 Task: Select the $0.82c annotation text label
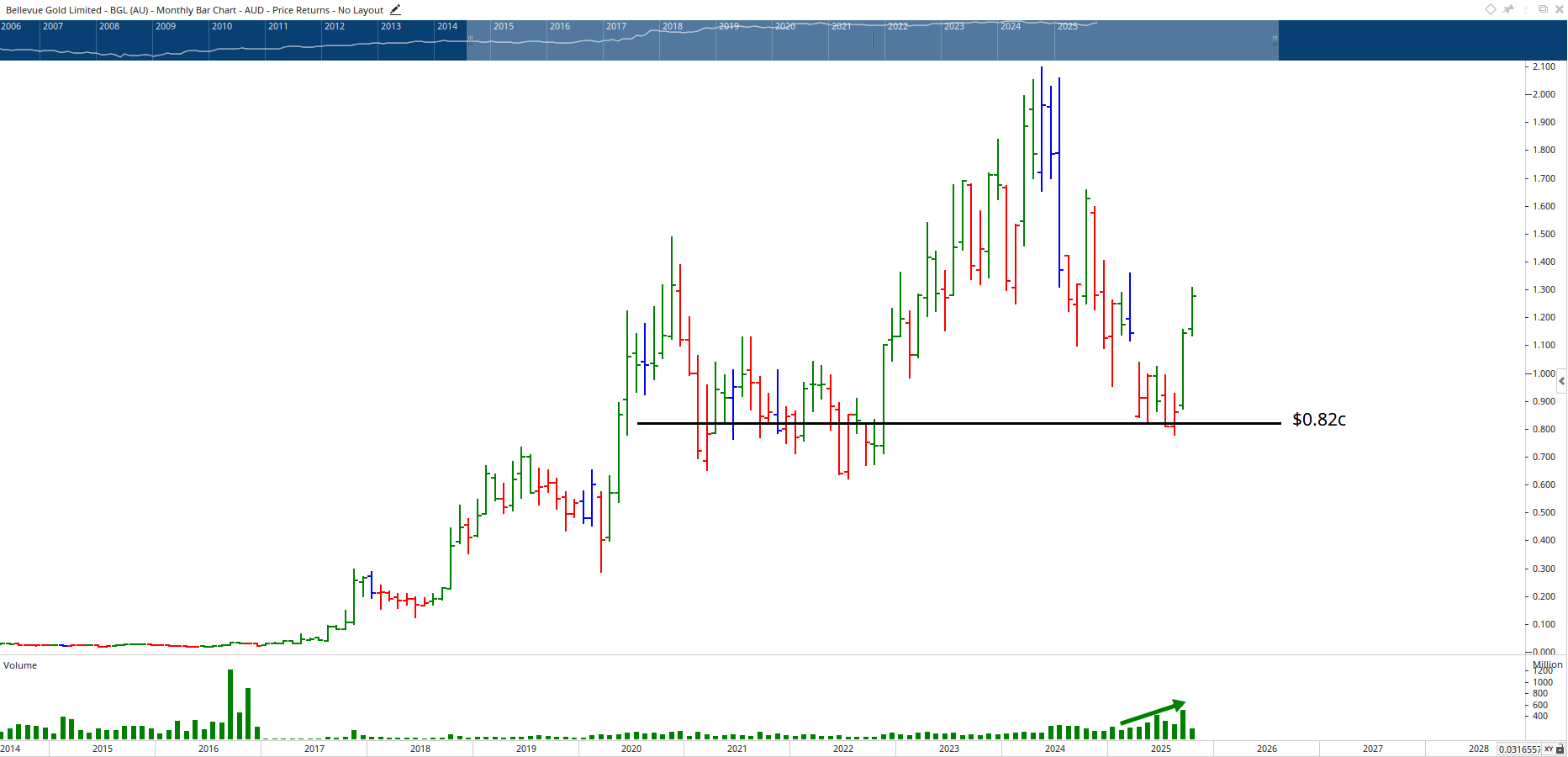coord(1318,419)
